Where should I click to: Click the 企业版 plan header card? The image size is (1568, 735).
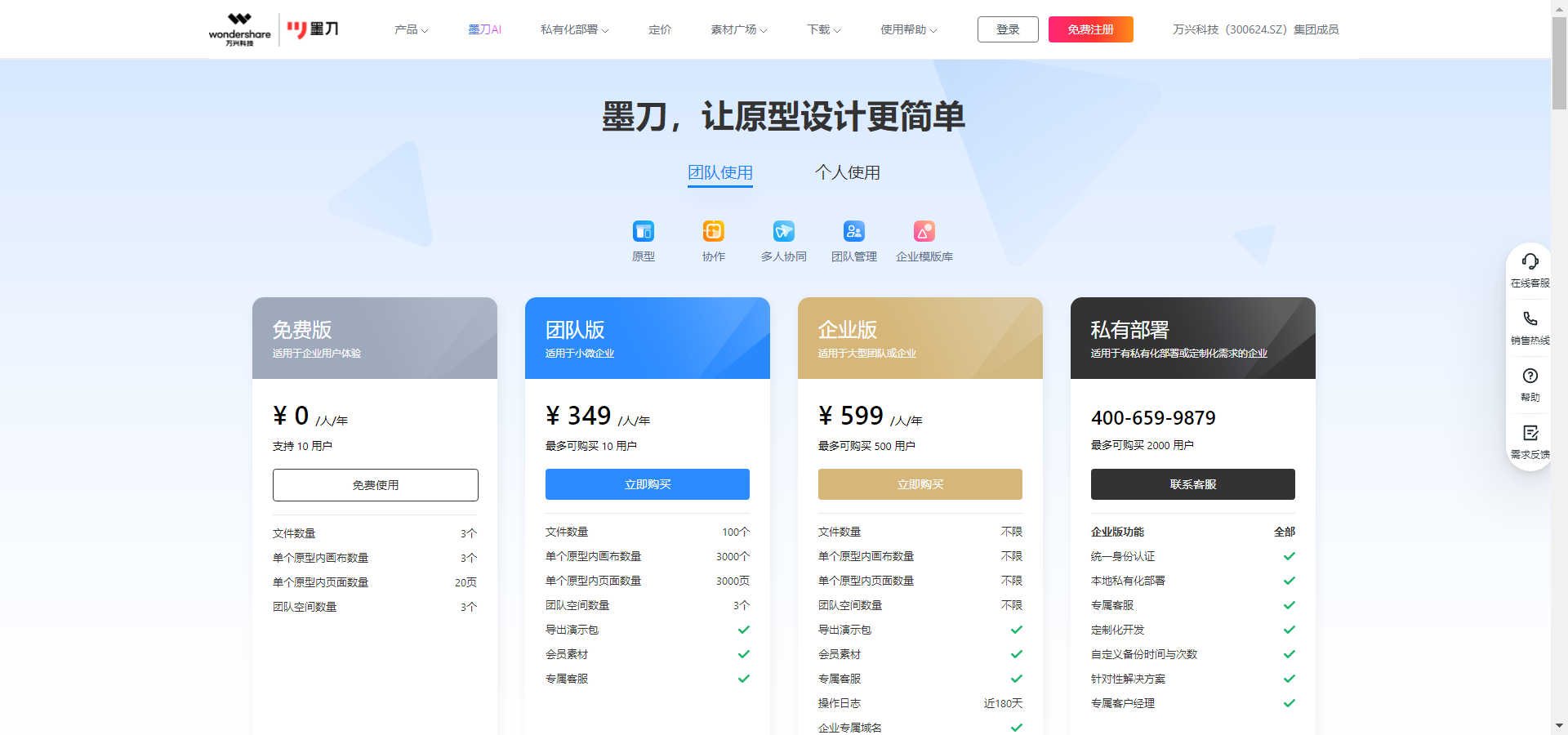(x=920, y=338)
